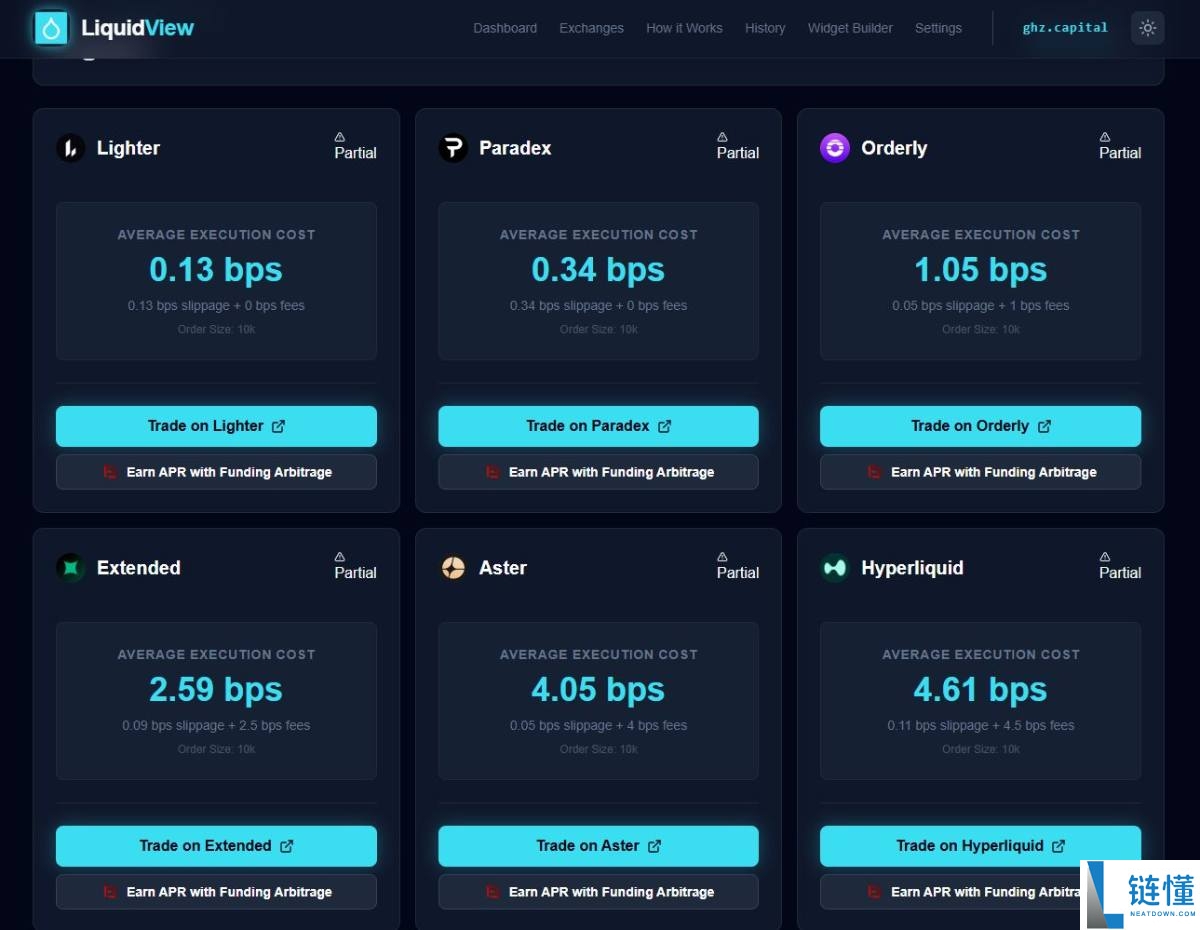Open the Settings nav item

click(x=938, y=28)
